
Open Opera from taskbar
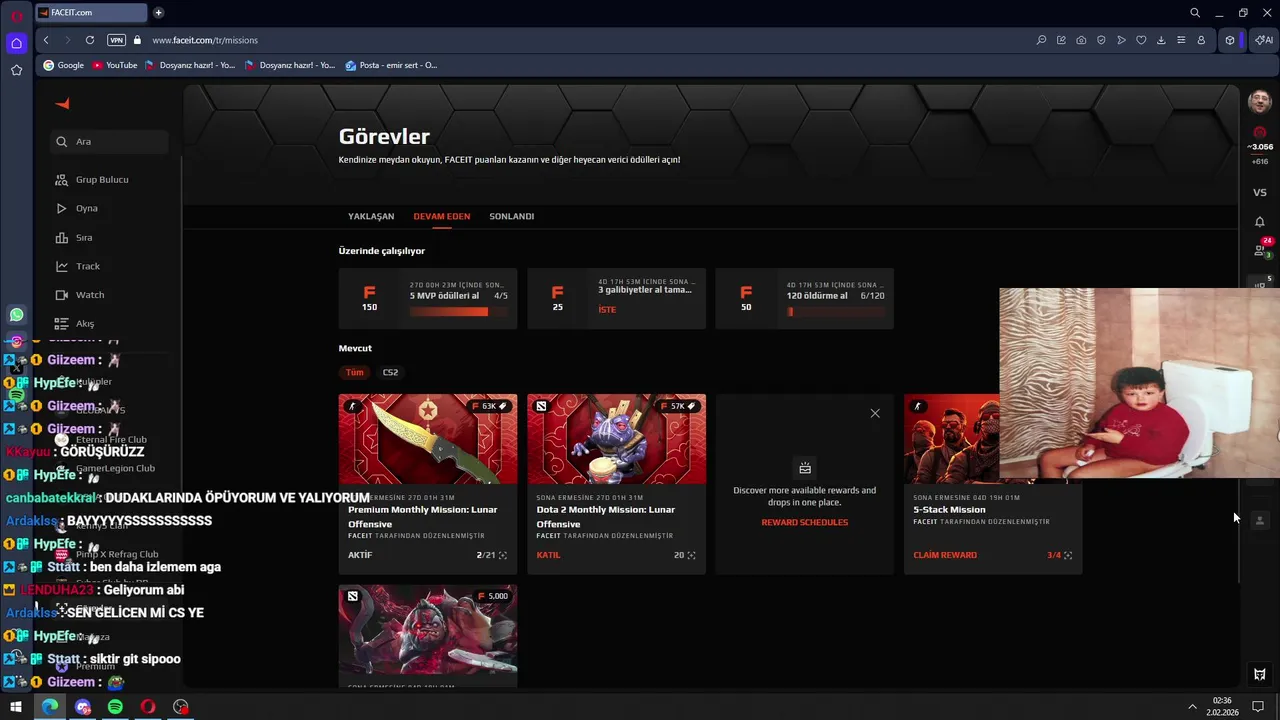[148, 707]
